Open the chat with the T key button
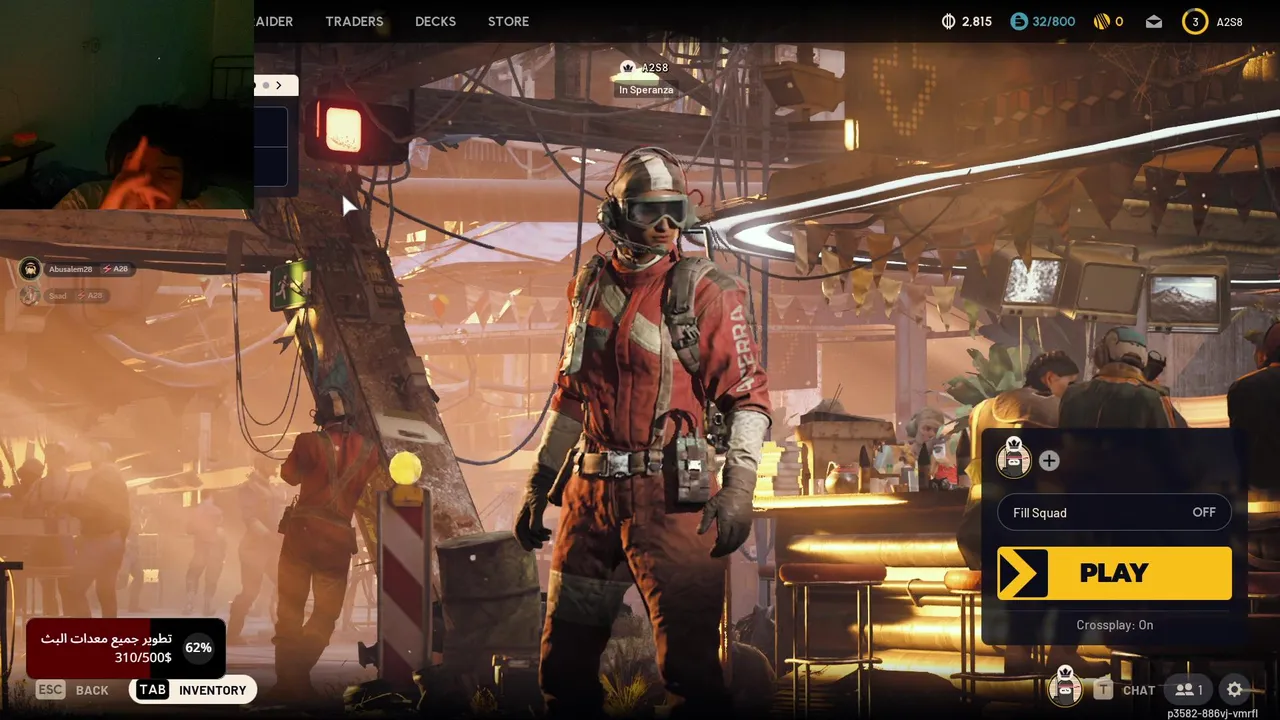Image resolution: width=1280 pixels, height=720 pixels. [1103, 689]
